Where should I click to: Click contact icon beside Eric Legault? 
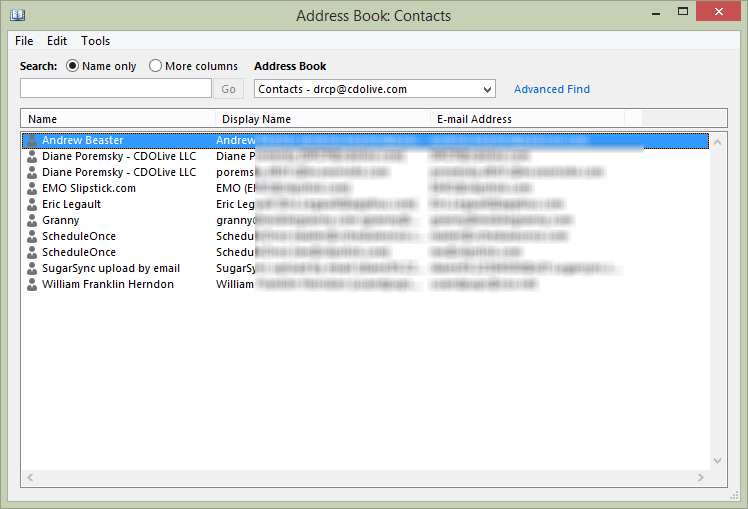point(32,204)
